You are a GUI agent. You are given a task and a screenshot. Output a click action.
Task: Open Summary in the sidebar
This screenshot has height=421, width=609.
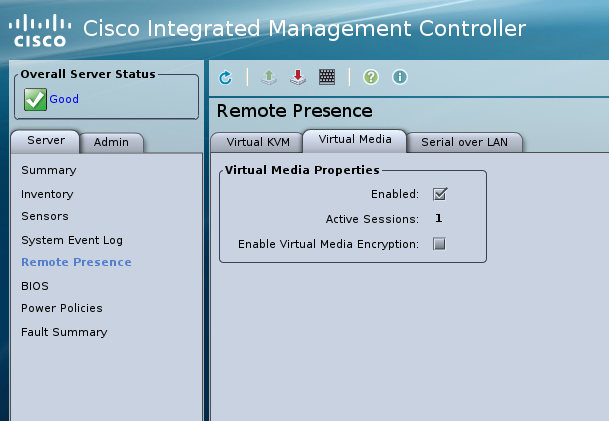tap(49, 170)
